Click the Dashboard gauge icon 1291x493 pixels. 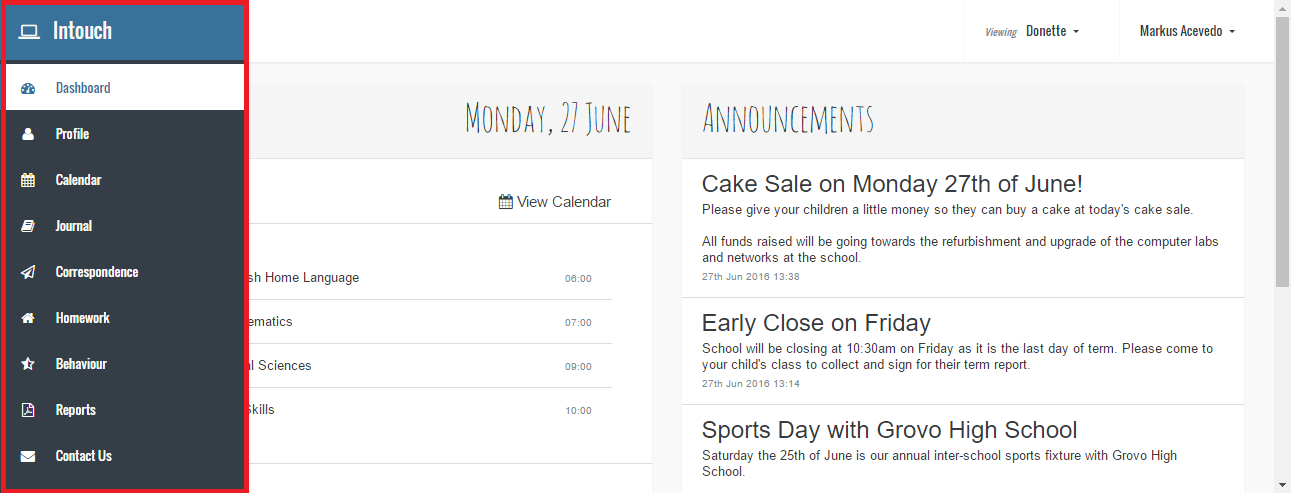[28, 88]
